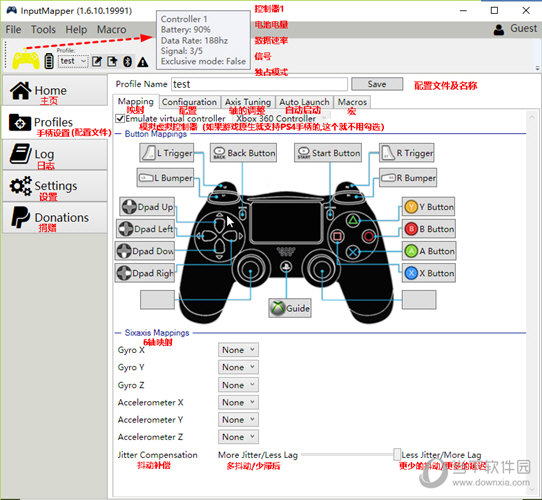Switch to the Auto Launch tab

pyautogui.click(x=304, y=102)
